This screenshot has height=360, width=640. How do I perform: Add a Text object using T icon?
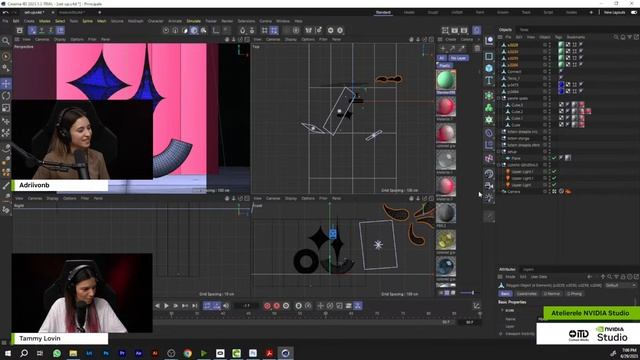(489, 80)
